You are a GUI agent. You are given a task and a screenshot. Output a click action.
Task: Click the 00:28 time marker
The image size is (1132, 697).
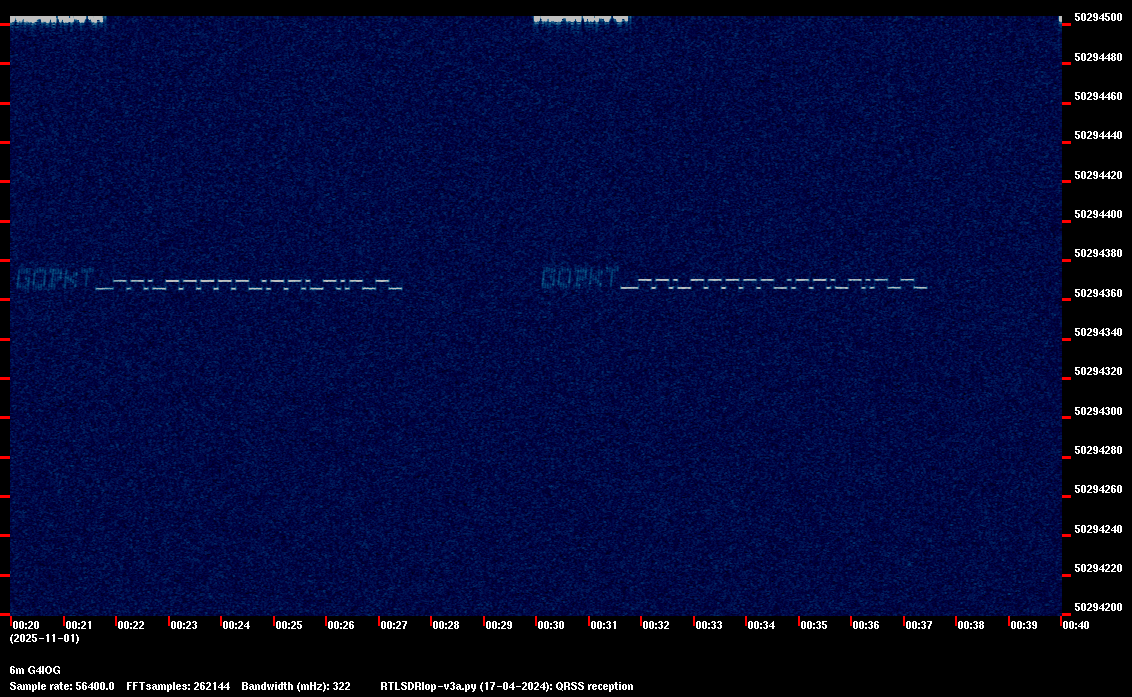click(446, 625)
